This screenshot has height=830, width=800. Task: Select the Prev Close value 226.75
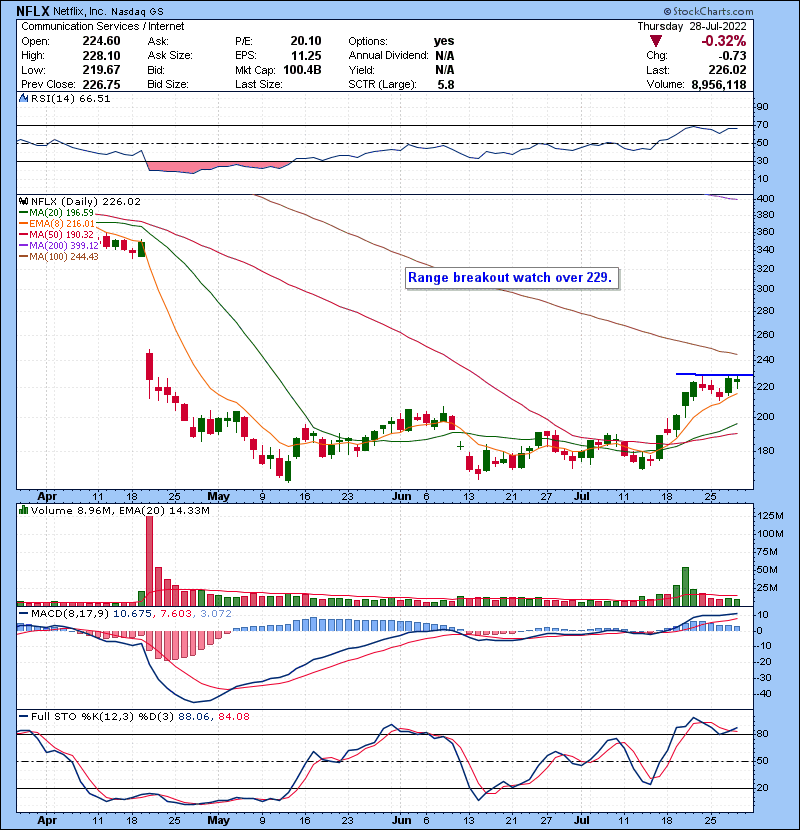101,85
